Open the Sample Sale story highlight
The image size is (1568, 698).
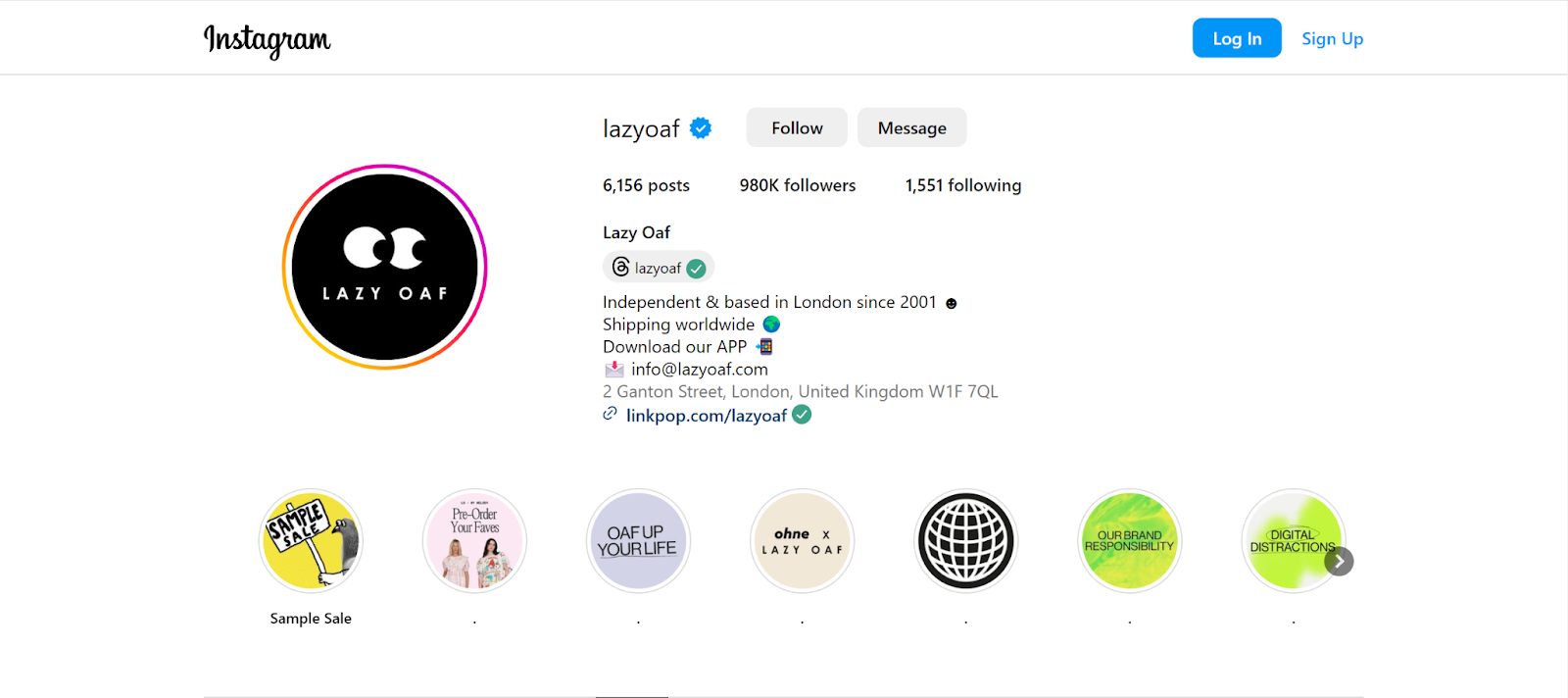[311, 541]
